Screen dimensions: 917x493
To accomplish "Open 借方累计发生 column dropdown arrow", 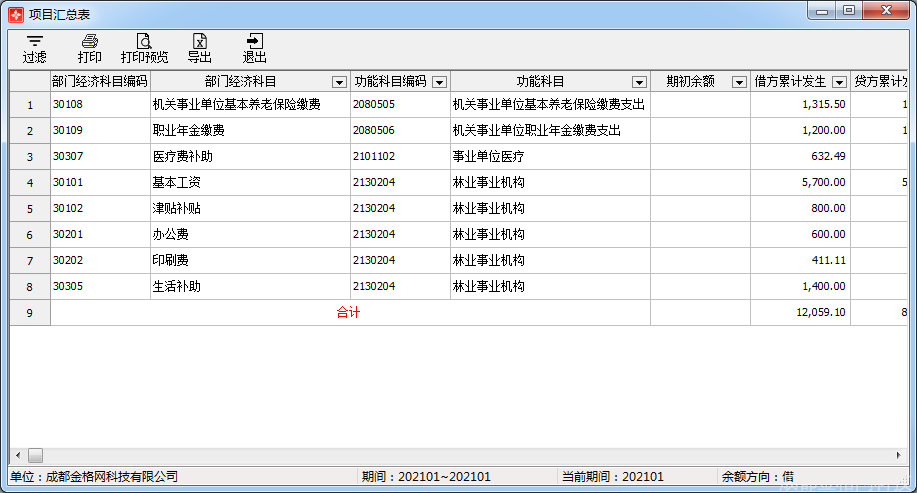I will click(x=840, y=82).
